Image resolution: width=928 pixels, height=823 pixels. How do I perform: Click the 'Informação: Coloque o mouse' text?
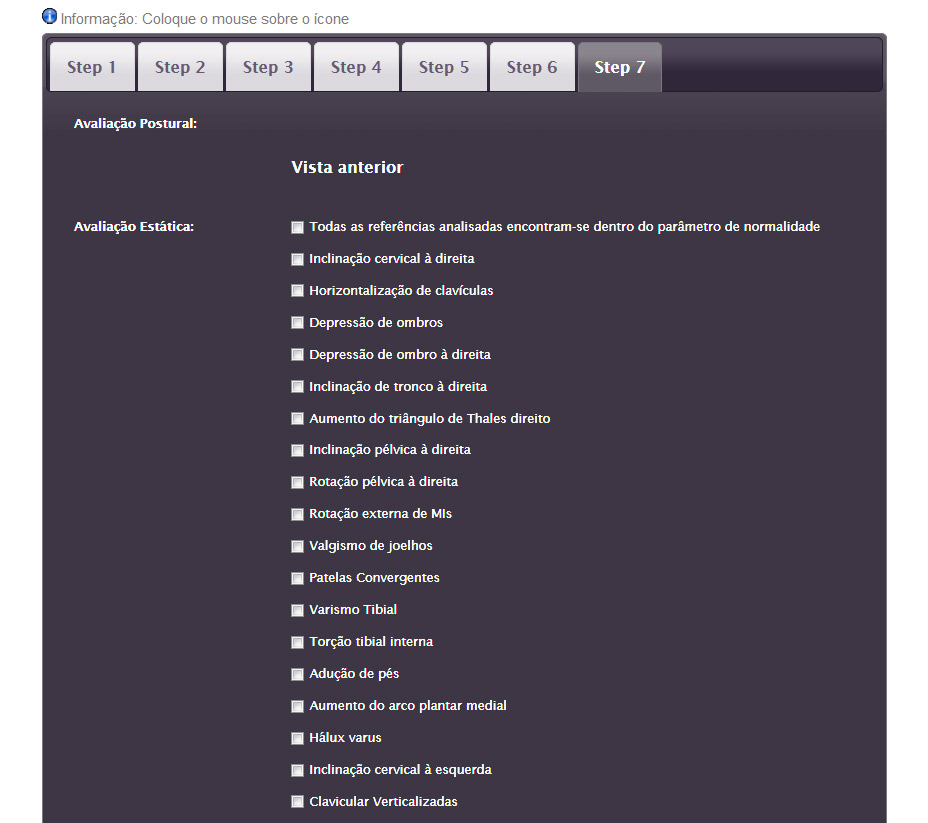(204, 19)
